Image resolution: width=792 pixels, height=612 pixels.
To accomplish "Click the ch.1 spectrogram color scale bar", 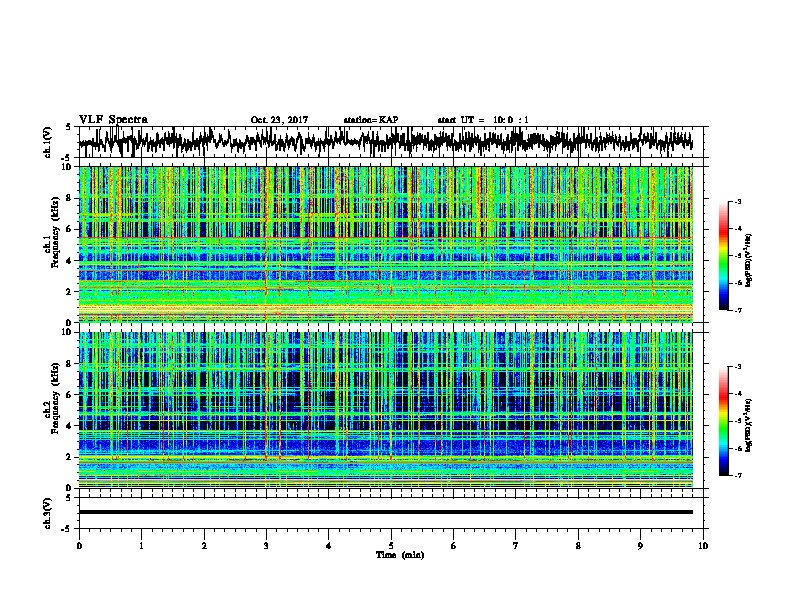I will pyautogui.click(x=723, y=256).
